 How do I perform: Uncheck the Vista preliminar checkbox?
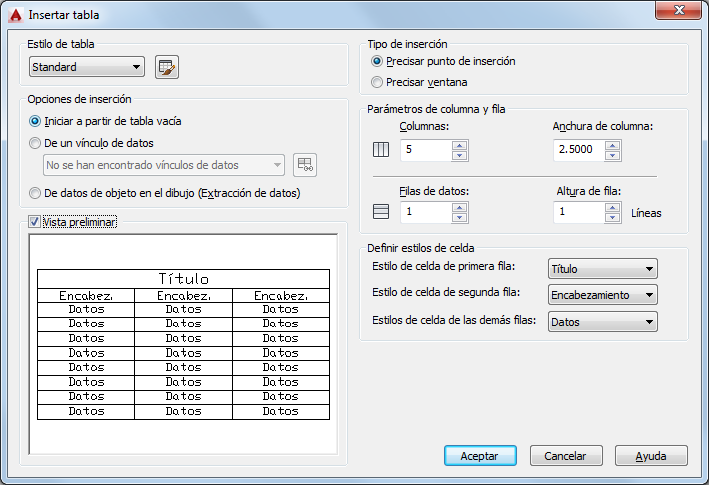pyautogui.click(x=34, y=222)
